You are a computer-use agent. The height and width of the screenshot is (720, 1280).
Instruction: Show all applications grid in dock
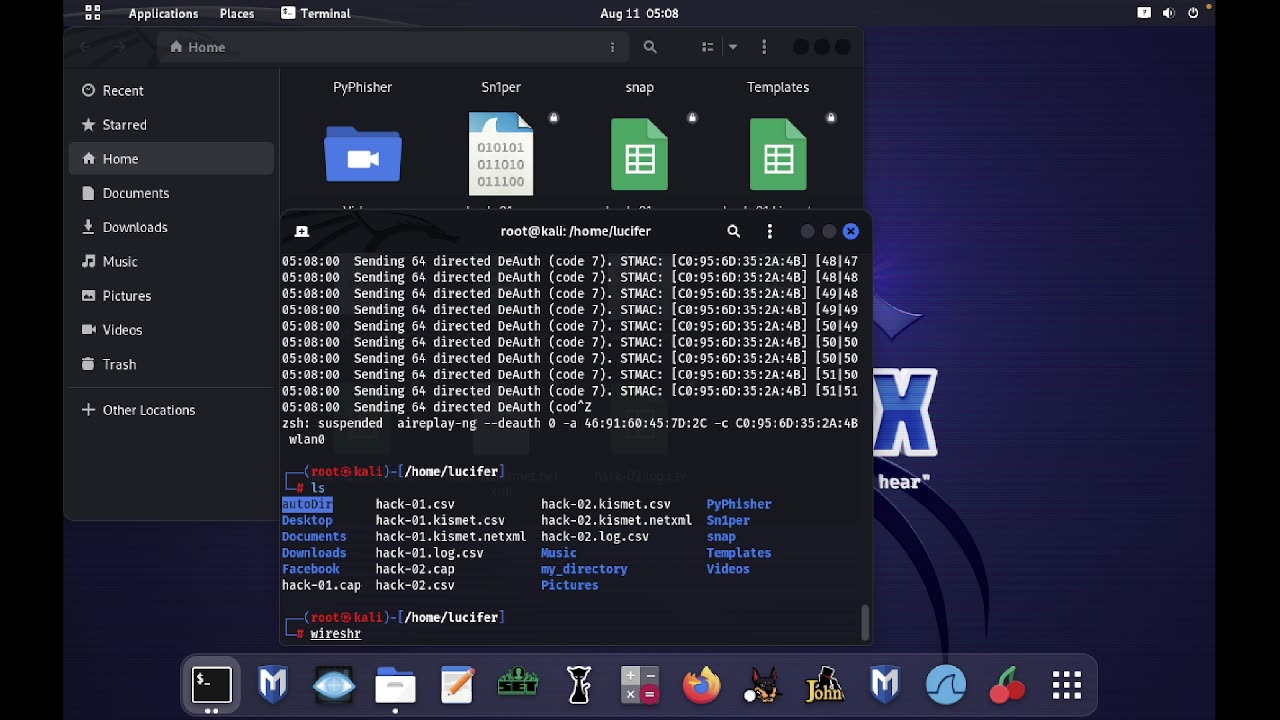[x=1067, y=685]
